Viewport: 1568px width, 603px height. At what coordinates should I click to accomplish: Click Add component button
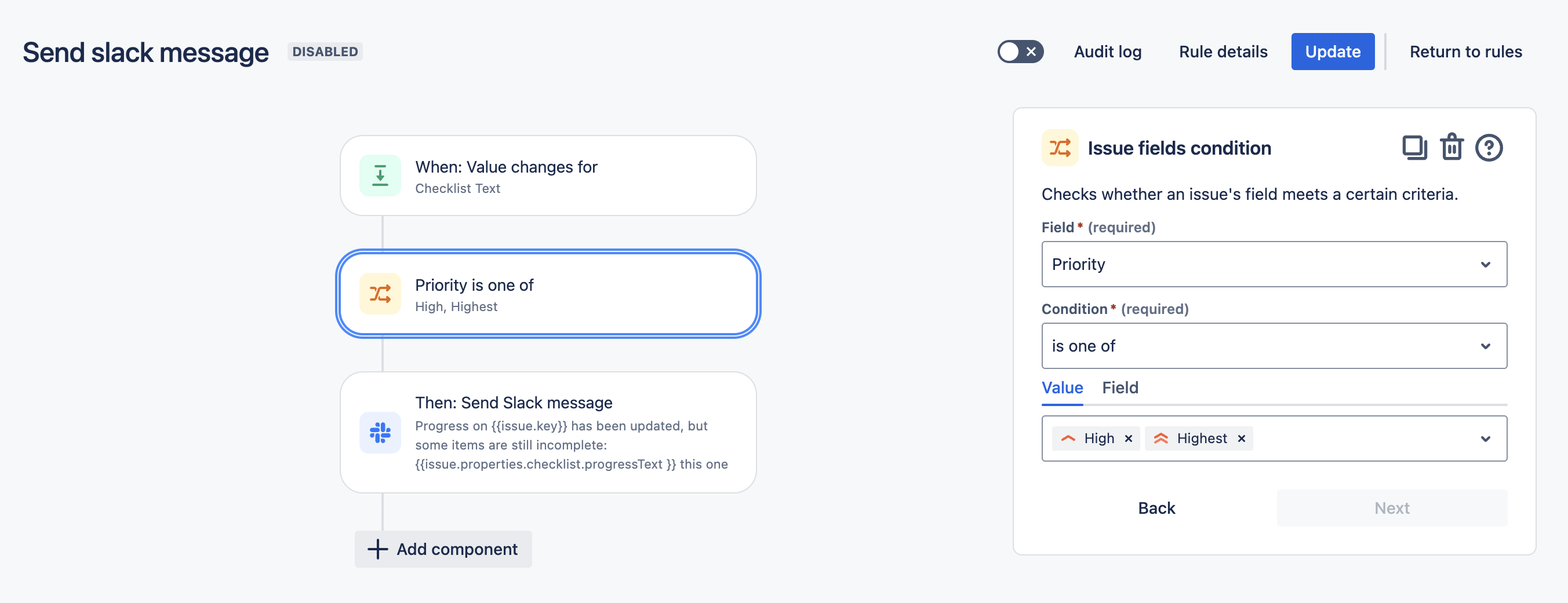point(443,549)
